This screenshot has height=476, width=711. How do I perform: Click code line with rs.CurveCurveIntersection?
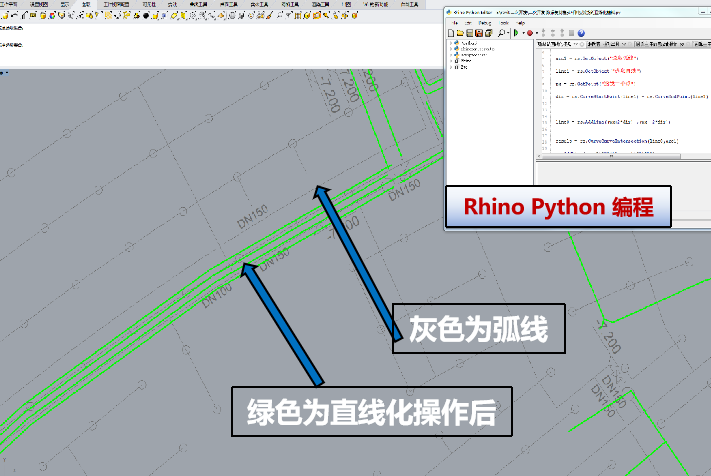(617, 141)
